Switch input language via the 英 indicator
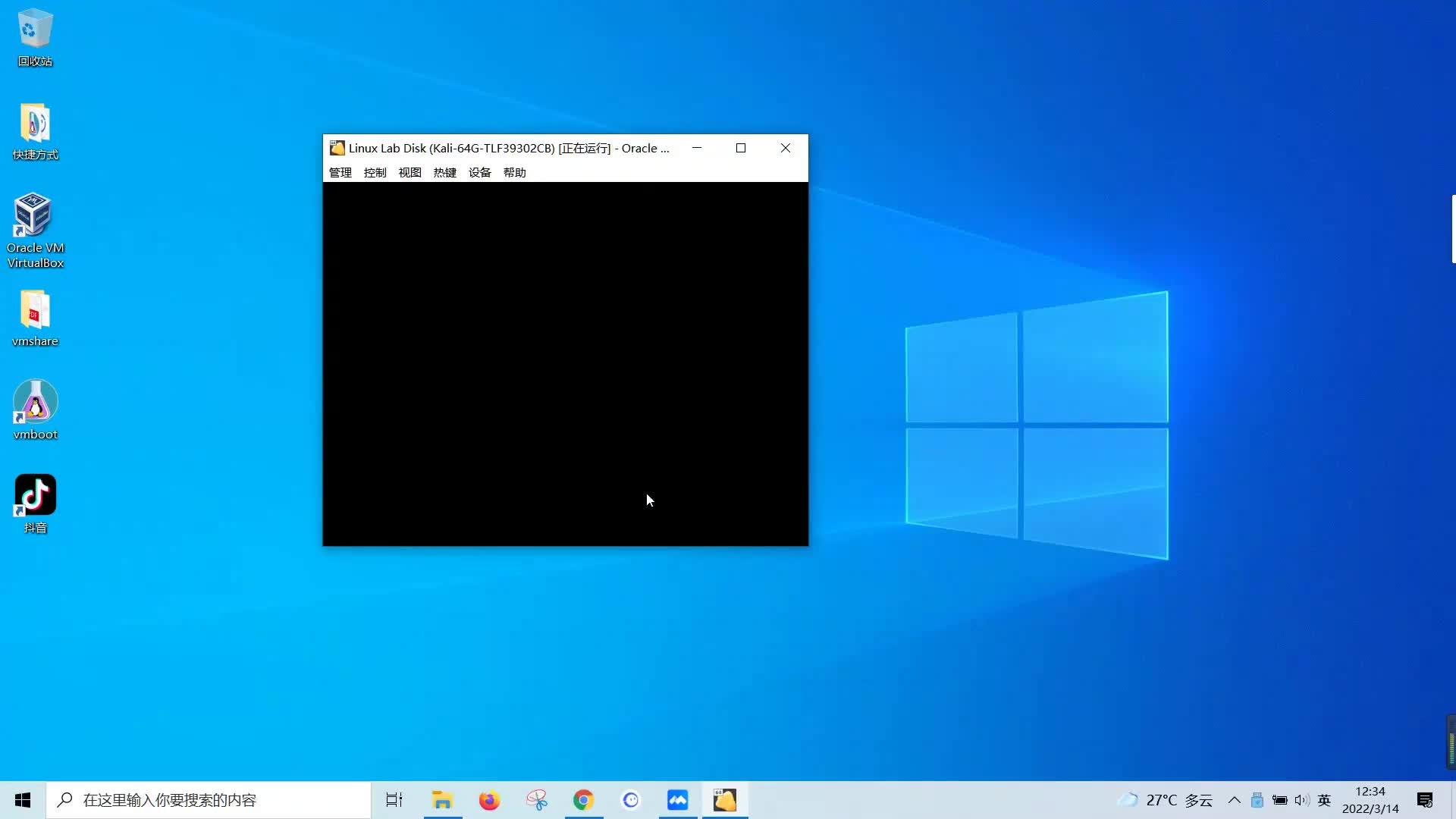Image resolution: width=1456 pixels, height=819 pixels. [x=1324, y=800]
